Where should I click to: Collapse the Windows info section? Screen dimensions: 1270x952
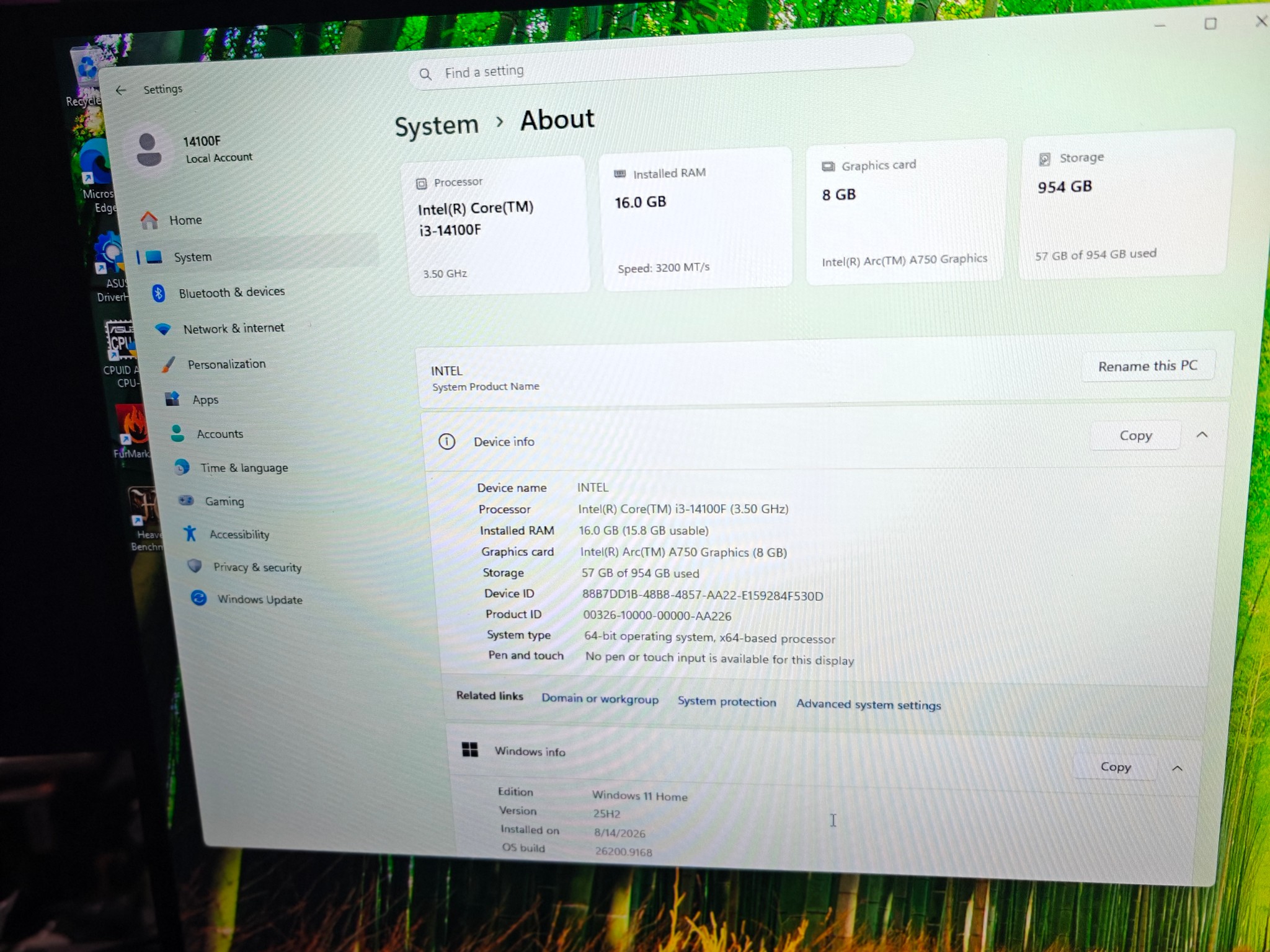[x=1177, y=769]
